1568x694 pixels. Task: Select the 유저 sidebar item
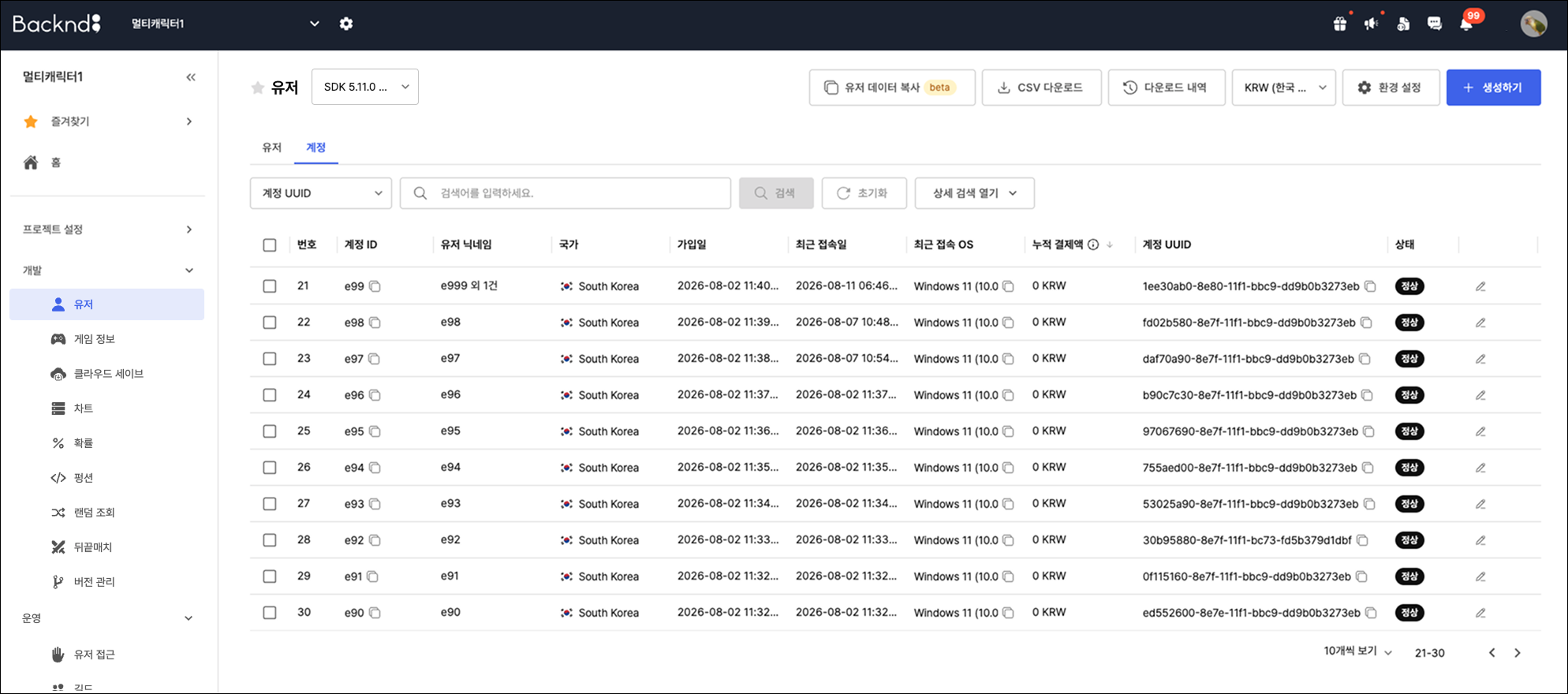[x=107, y=304]
